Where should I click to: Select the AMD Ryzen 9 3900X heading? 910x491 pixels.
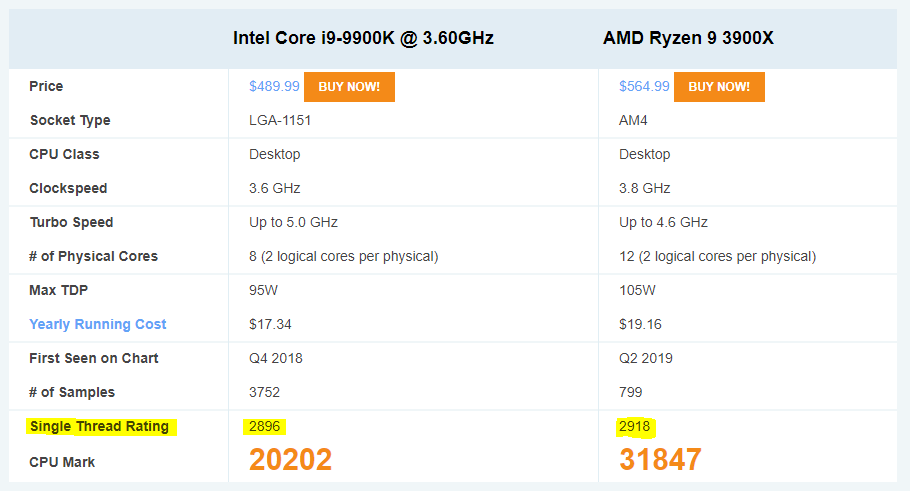click(x=688, y=38)
